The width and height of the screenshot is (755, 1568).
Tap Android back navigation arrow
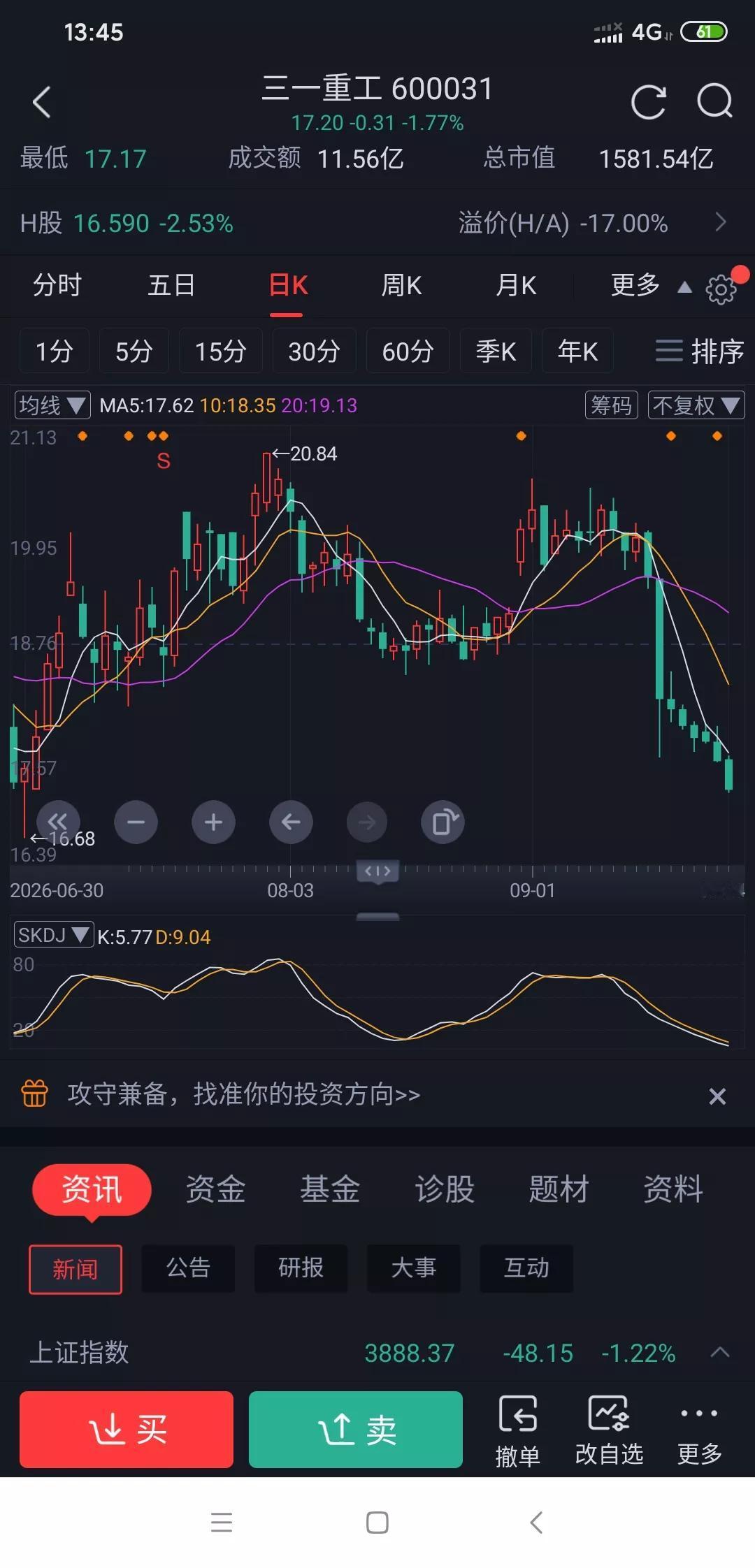536,1522
